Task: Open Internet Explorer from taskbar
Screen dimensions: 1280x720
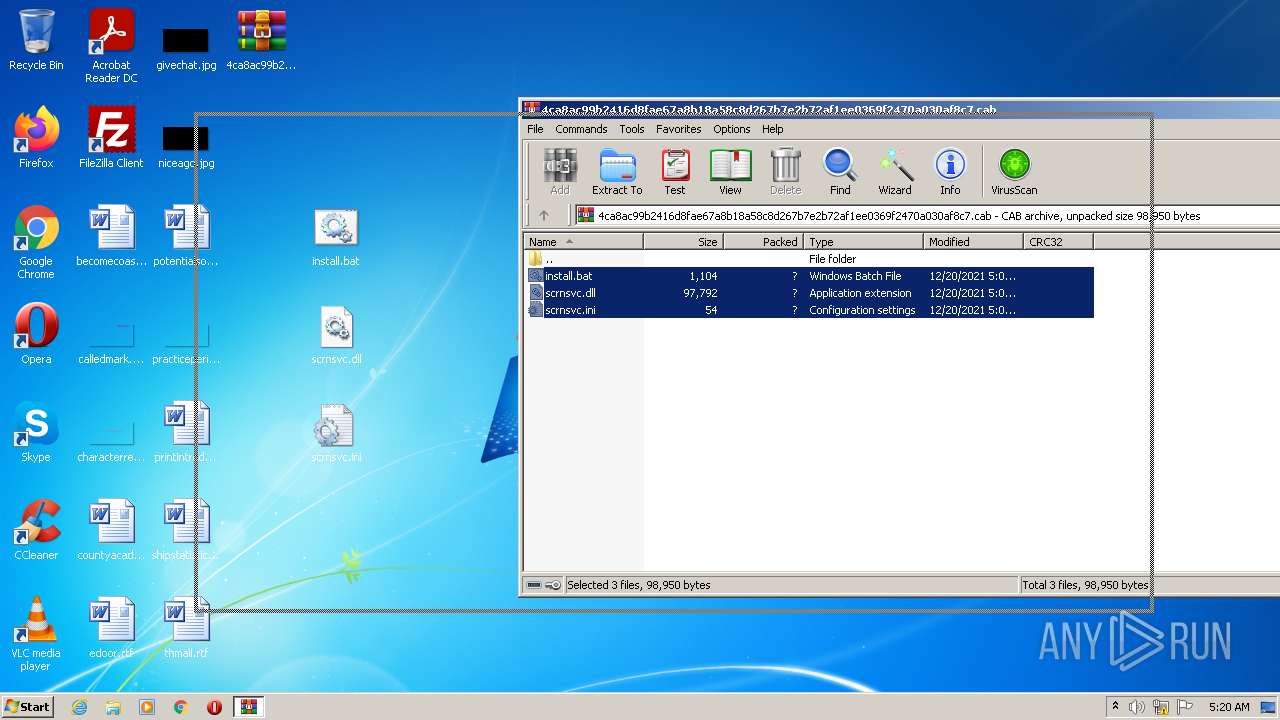Action: (80, 707)
